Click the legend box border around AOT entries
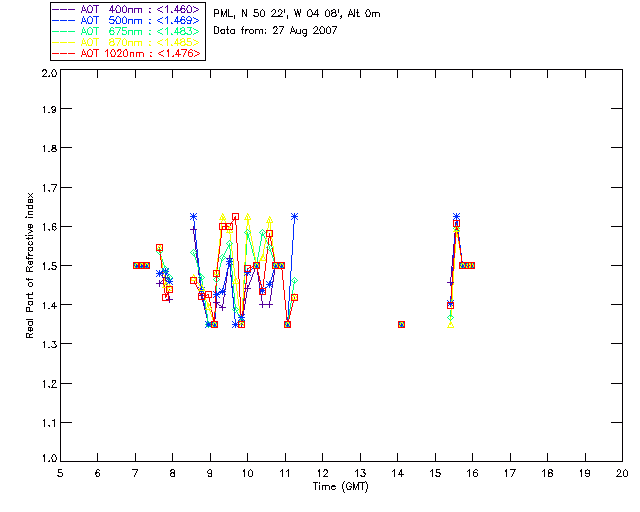The width and height of the screenshot is (640, 512). (128, 31)
